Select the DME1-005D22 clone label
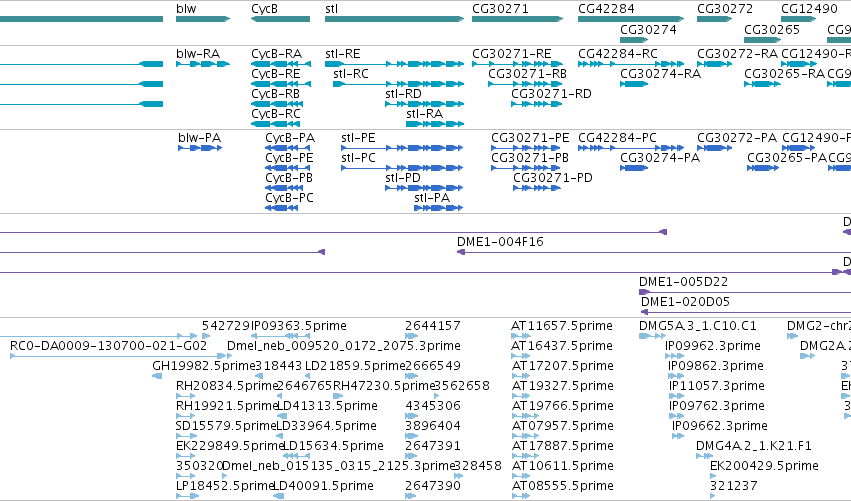The width and height of the screenshot is (851, 501). (x=683, y=282)
